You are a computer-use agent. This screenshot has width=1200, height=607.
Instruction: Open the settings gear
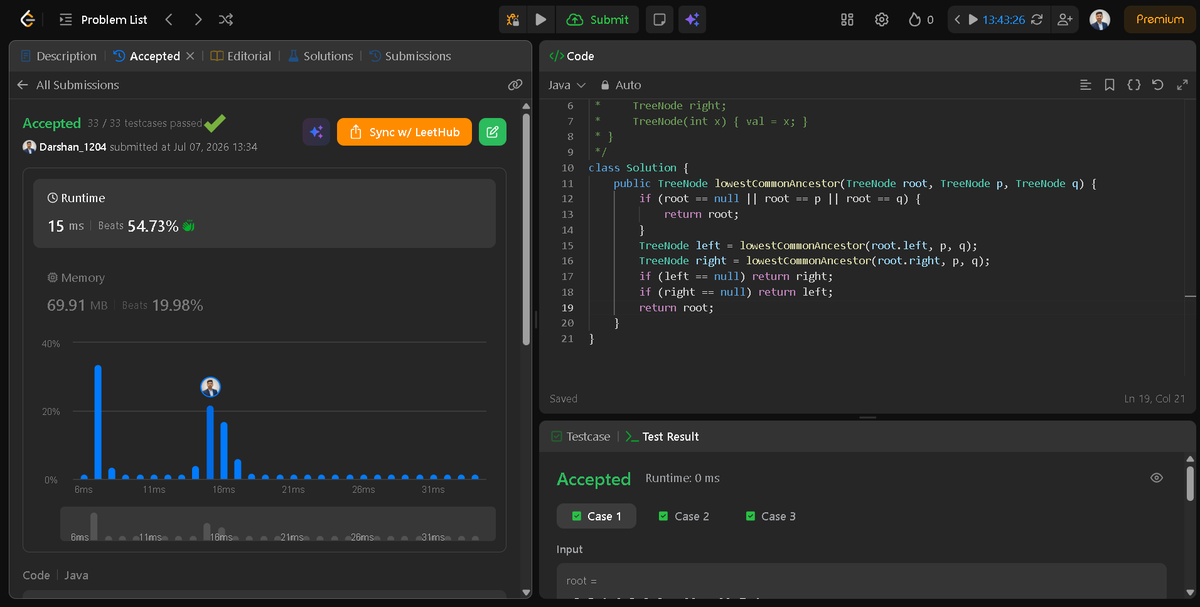[x=881, y=19]
